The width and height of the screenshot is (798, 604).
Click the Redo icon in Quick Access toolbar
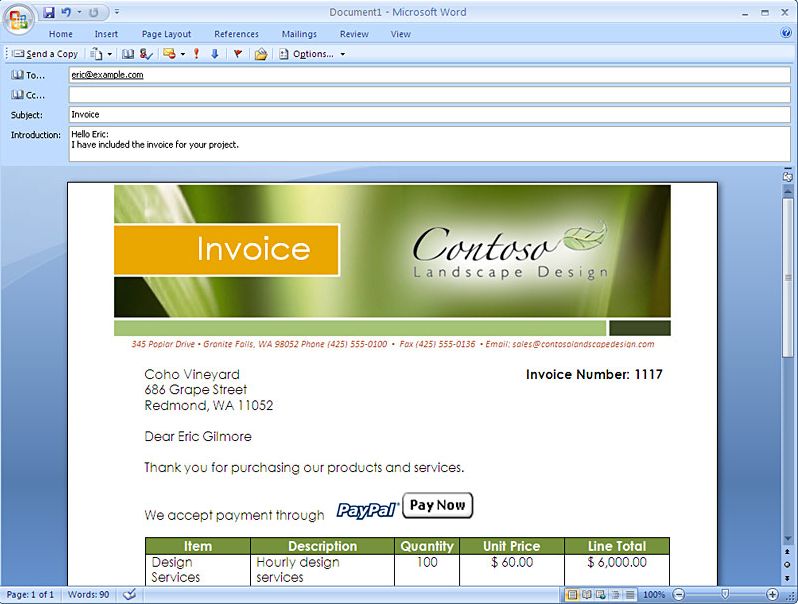point(94,12)
